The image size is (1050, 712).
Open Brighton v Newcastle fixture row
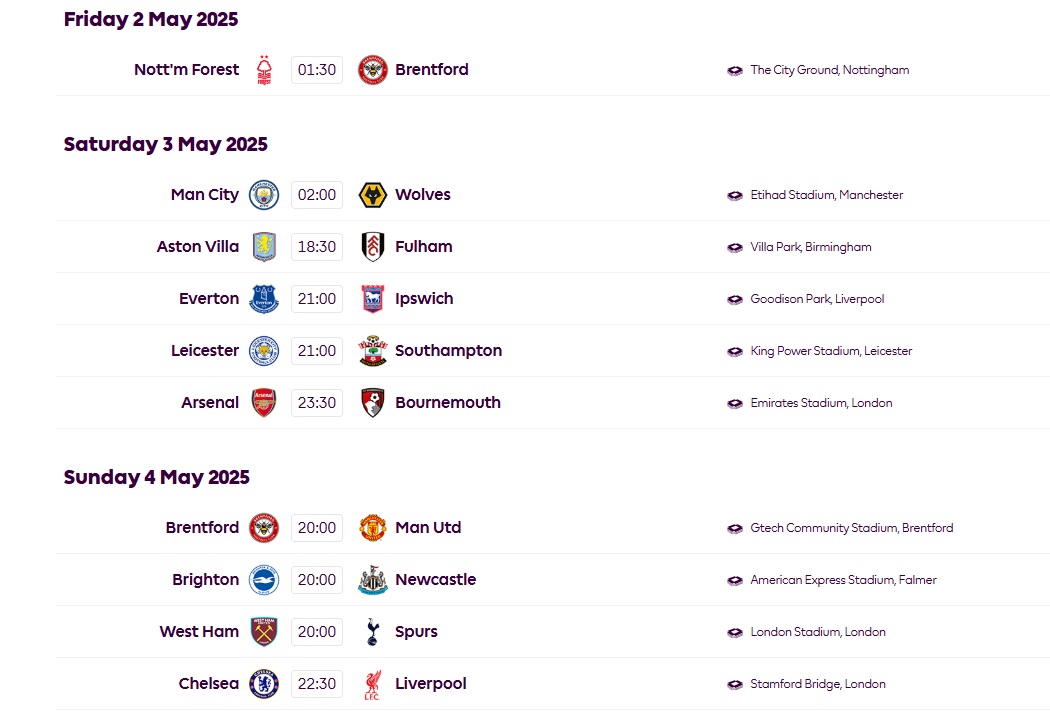(x=553, y=580)
